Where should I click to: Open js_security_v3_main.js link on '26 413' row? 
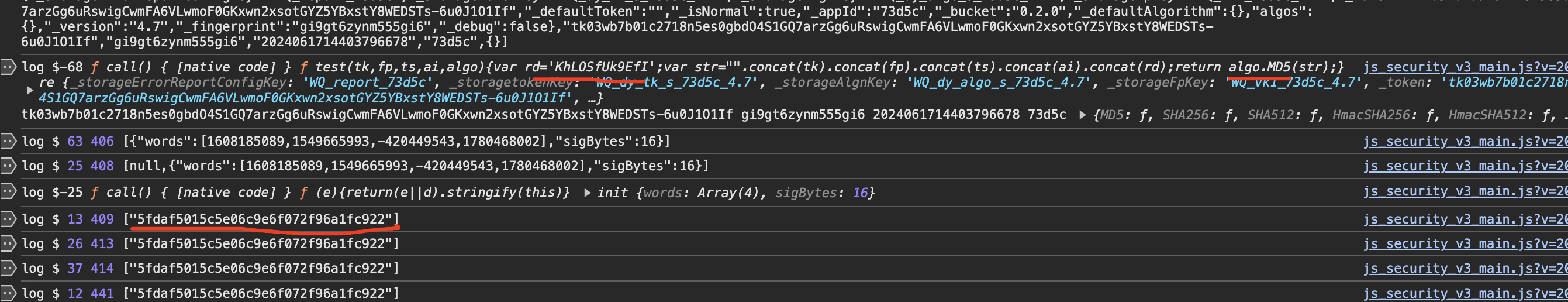[1465, 243]
